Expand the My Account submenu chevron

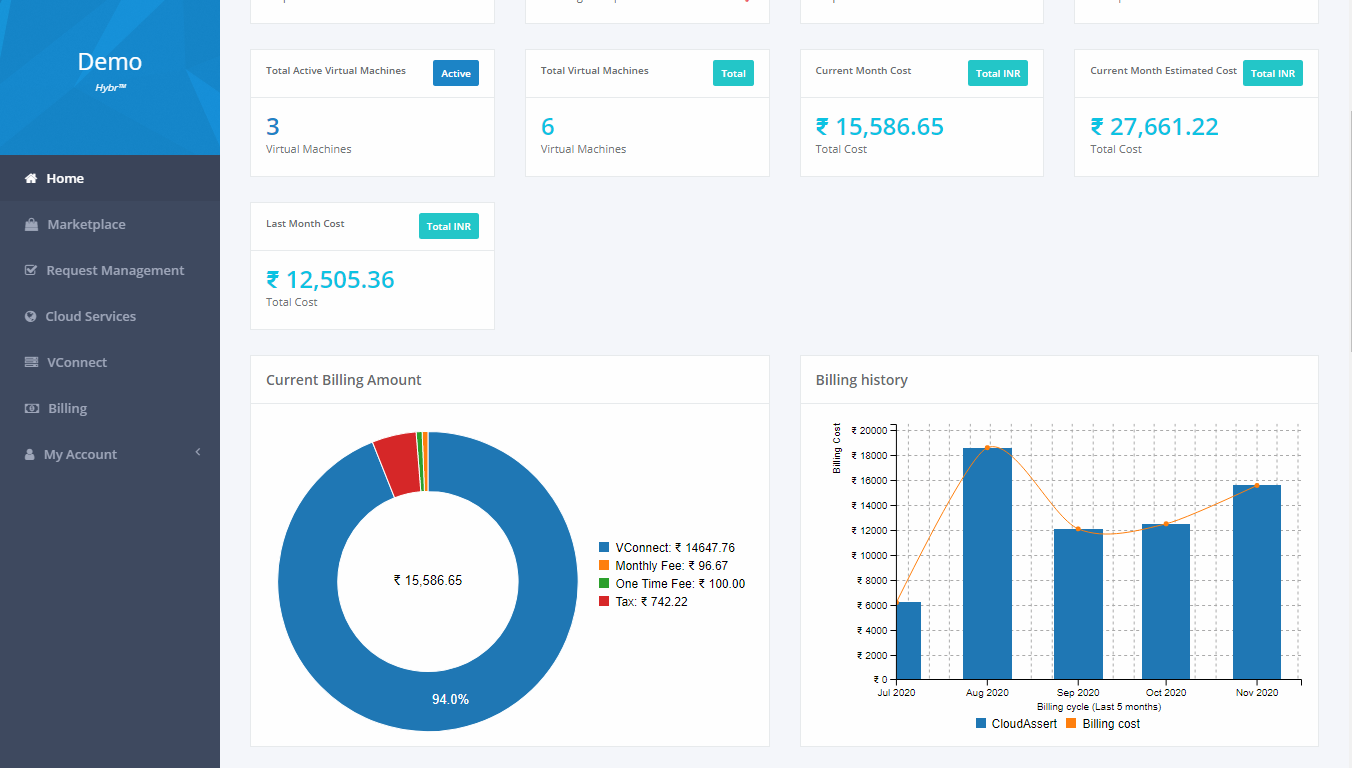(x=196, y=454)
